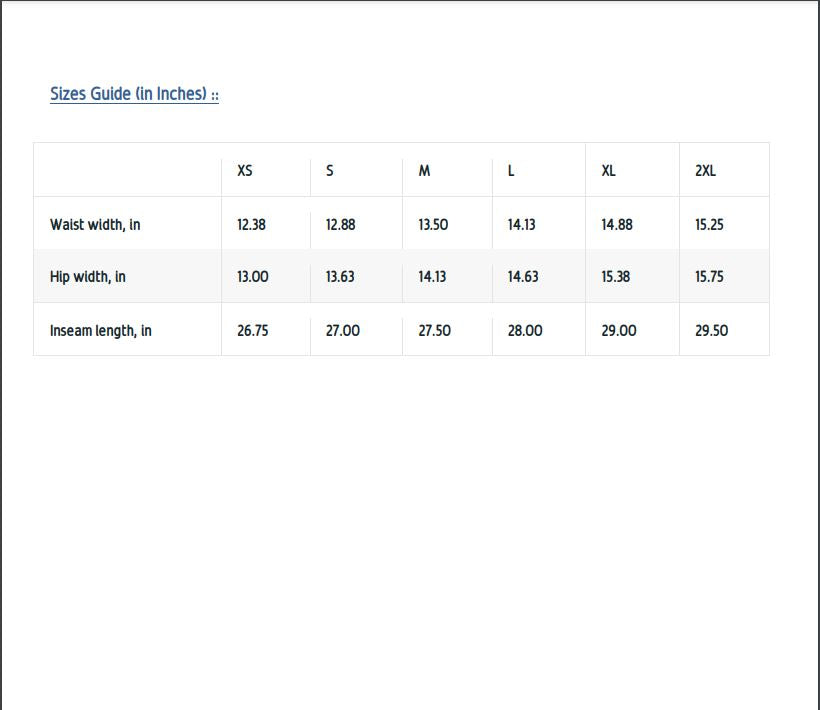This screenshot has height=710, width=820.
Task: Click the 14.88 waist value for XL
Action: [617, 225]
